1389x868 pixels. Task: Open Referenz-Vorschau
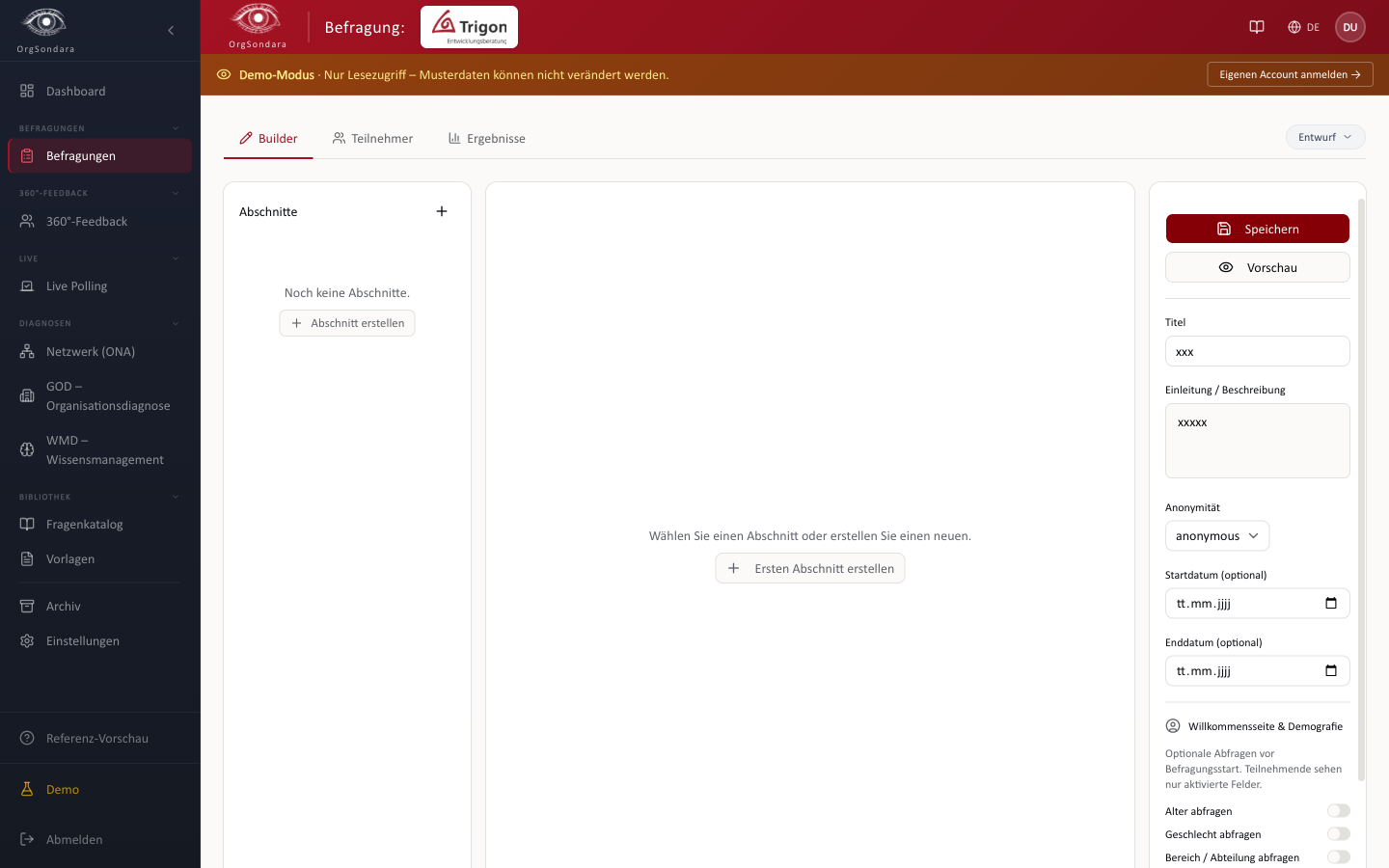tap(100, 738)
